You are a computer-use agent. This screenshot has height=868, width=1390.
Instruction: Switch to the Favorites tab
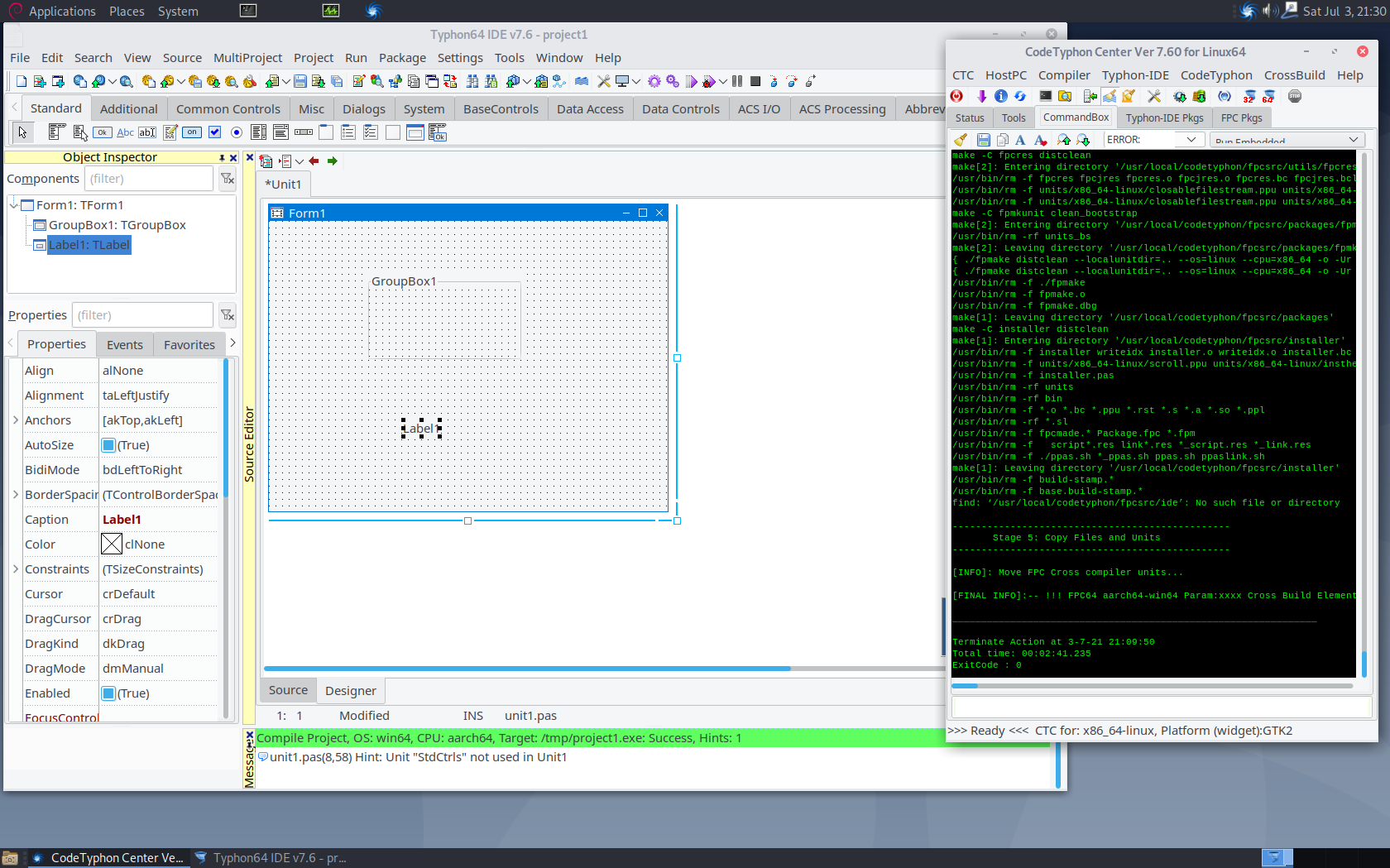tap(189, 345)
